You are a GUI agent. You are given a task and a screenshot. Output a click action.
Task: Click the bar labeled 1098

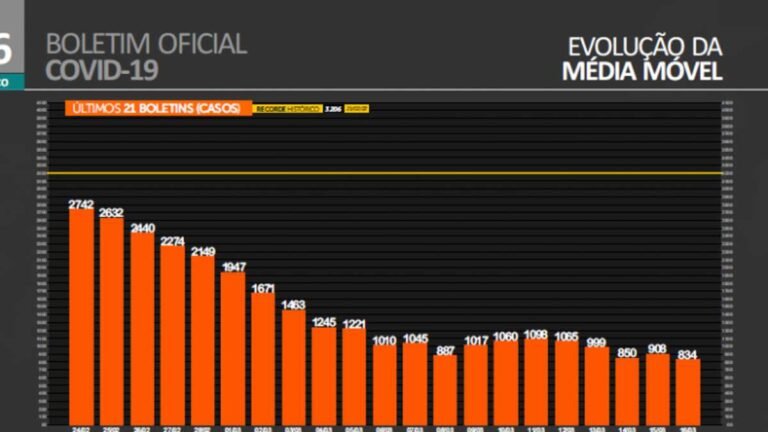pos(537,378)
